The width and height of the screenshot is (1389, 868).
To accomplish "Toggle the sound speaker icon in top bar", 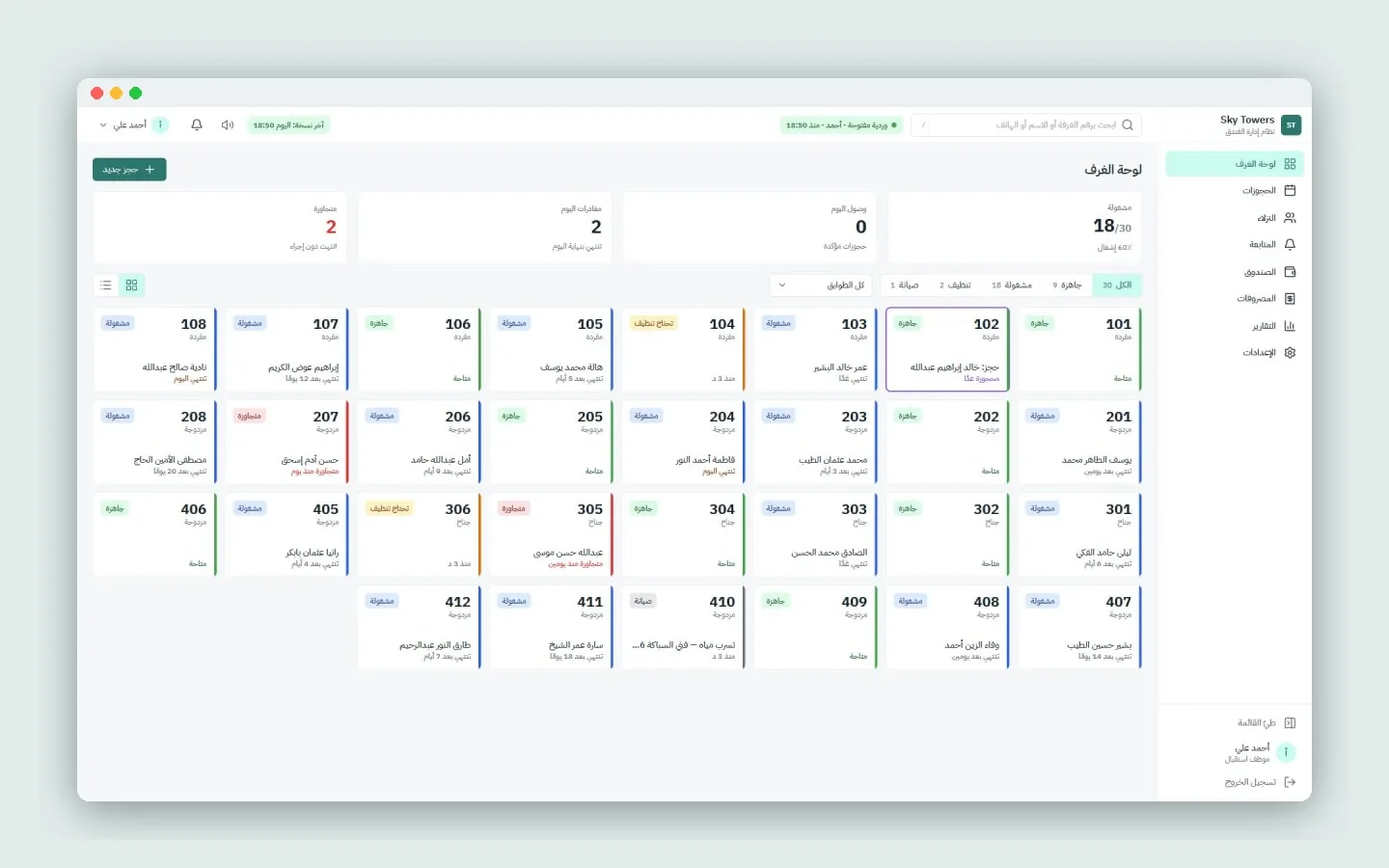I will pos(228,125).
